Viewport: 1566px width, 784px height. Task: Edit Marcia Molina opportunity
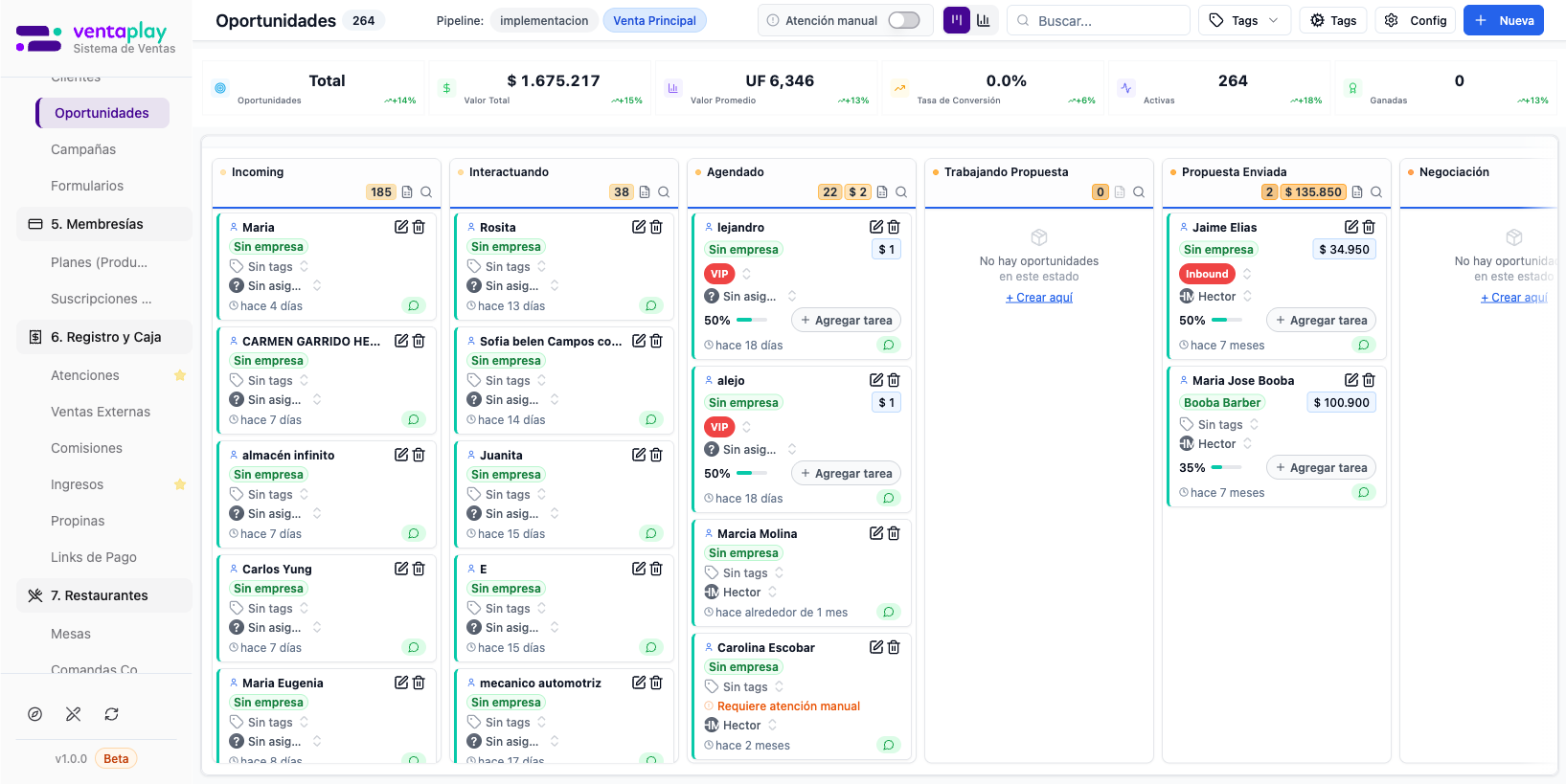coord(876,533)
